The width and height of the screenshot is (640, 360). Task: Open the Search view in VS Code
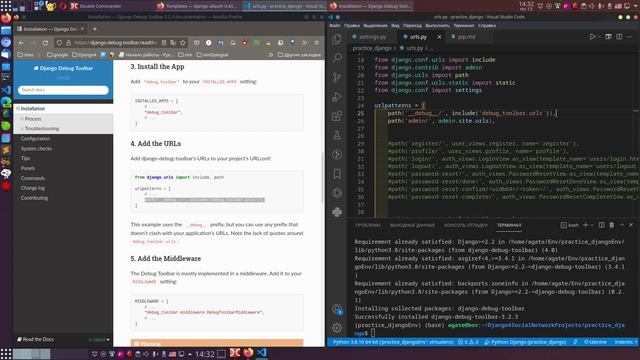(337, 58)
